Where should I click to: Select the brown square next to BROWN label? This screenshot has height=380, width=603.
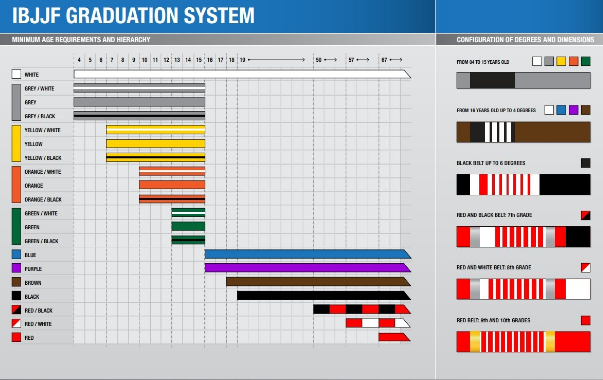point(16,282)
